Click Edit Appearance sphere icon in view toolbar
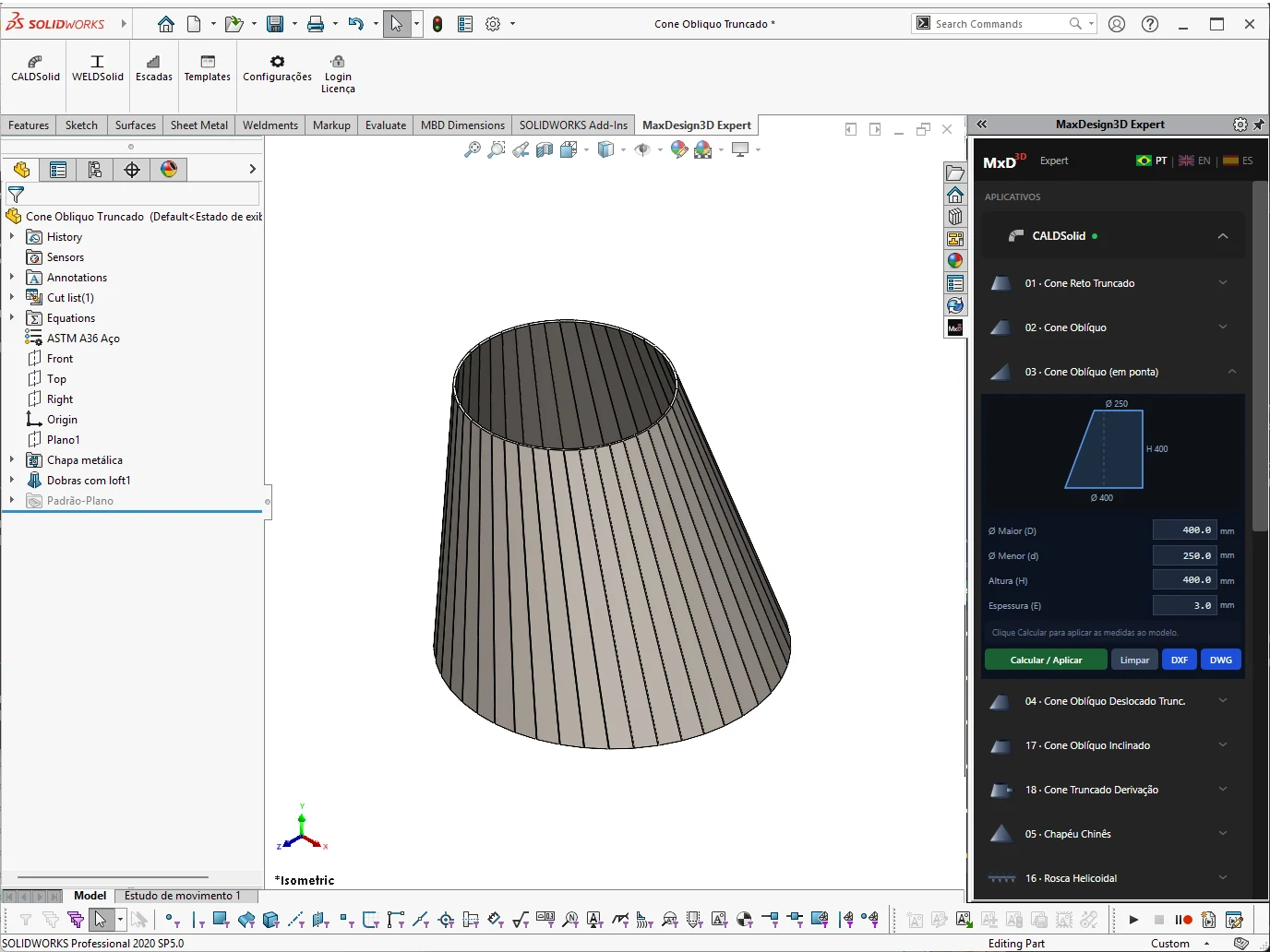 pos(679,149)
